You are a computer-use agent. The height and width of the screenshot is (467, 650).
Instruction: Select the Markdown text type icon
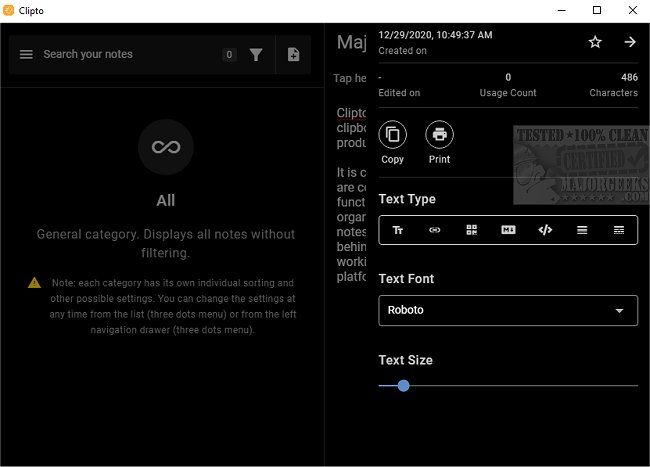[508, 230]
